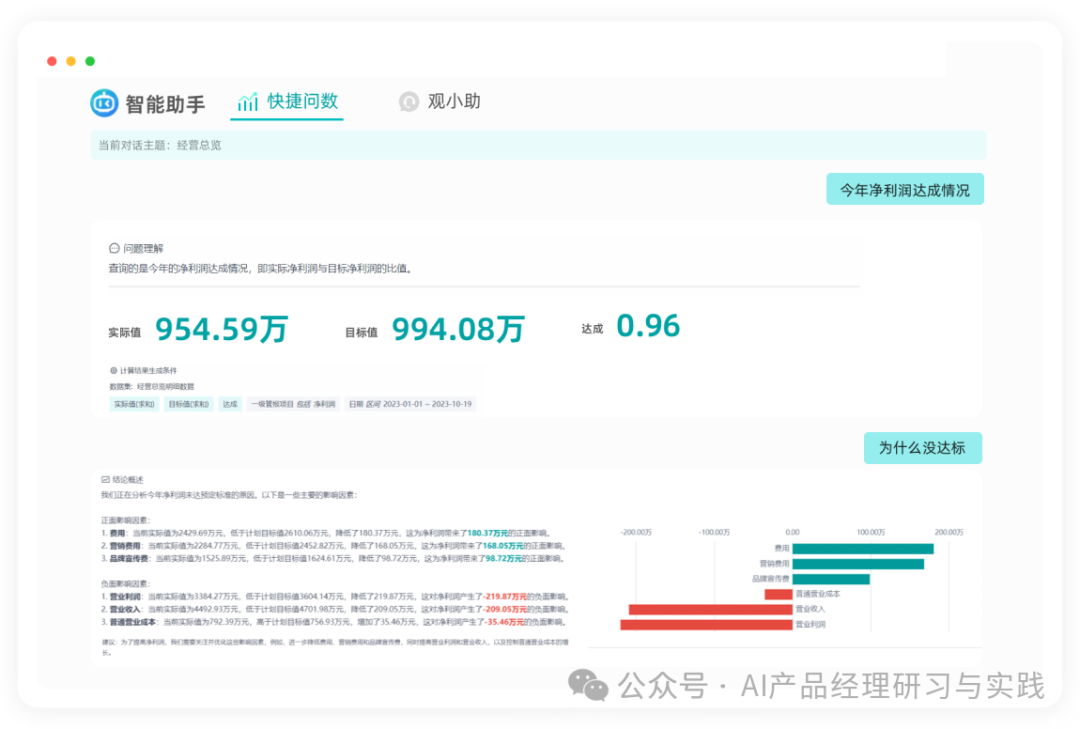Click the 今年净利润达成情况 question bubble

click(x=904, y=189)
